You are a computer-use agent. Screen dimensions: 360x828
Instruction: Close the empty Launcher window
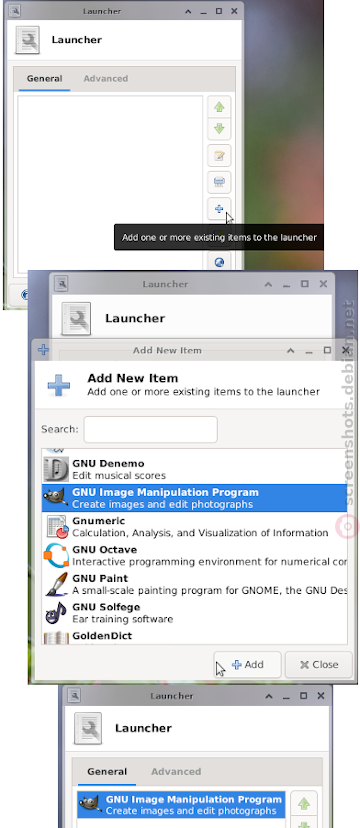pyautogui.click(x=234, y=11)
